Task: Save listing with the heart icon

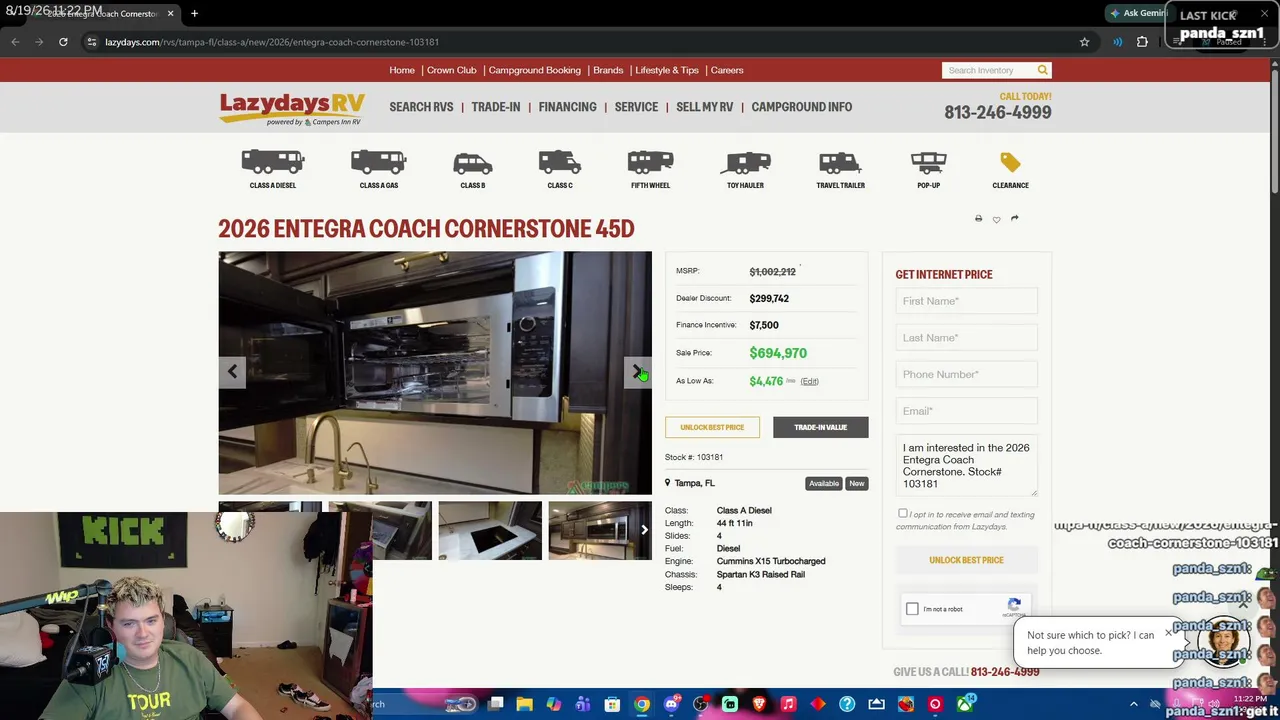Action: pos(996,219)
